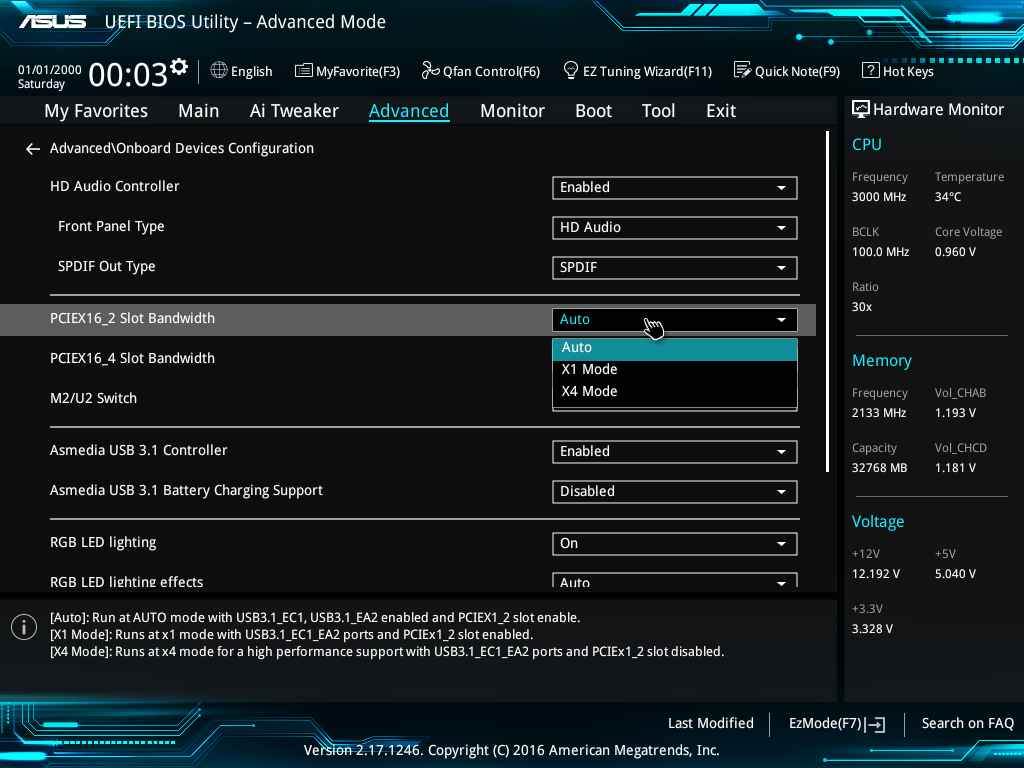Open Search on FAQ link
The height and width of the screenshot is (768, 1024).
[967, 724]
